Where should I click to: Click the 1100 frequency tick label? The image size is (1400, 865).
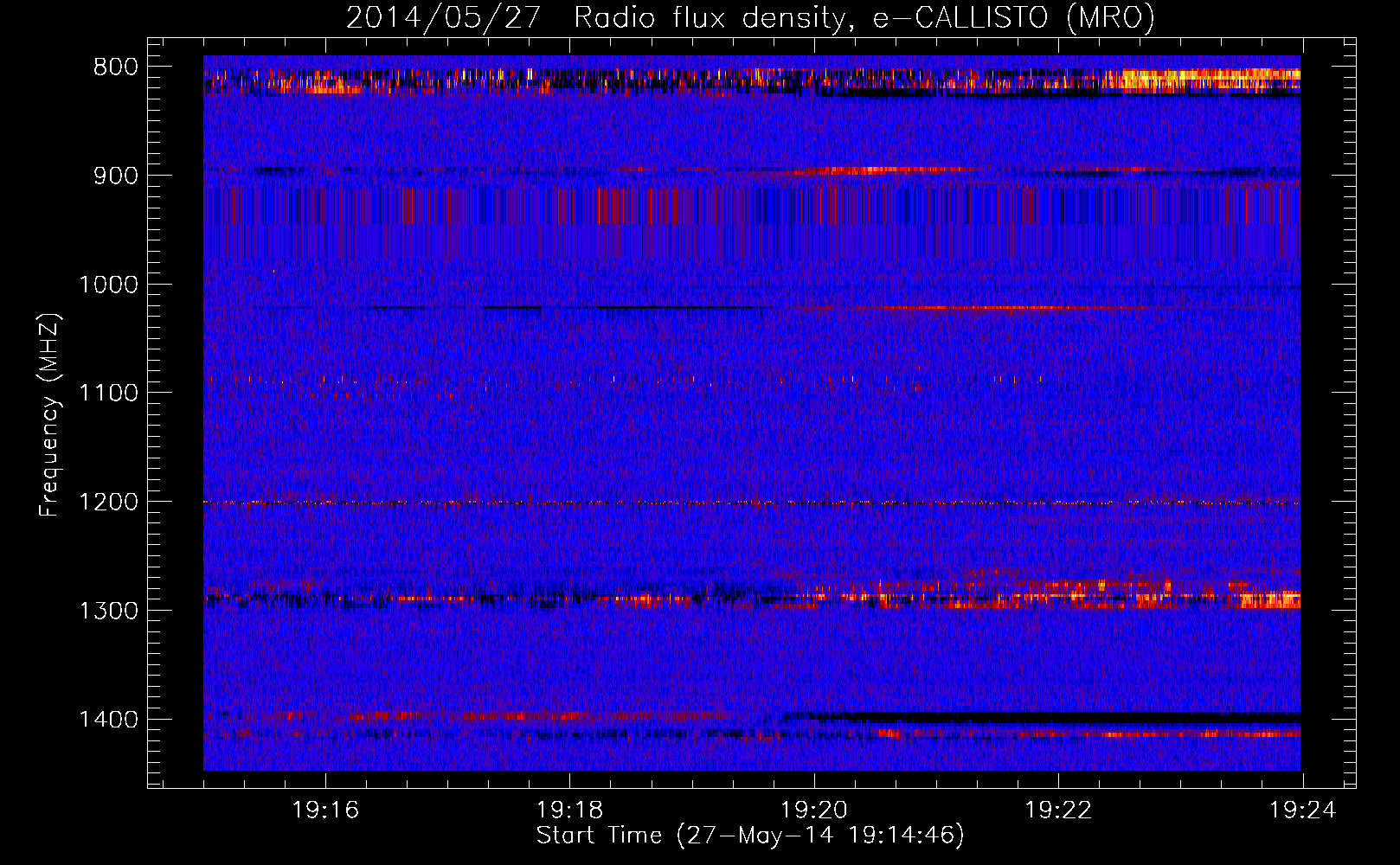pos(108,394)
